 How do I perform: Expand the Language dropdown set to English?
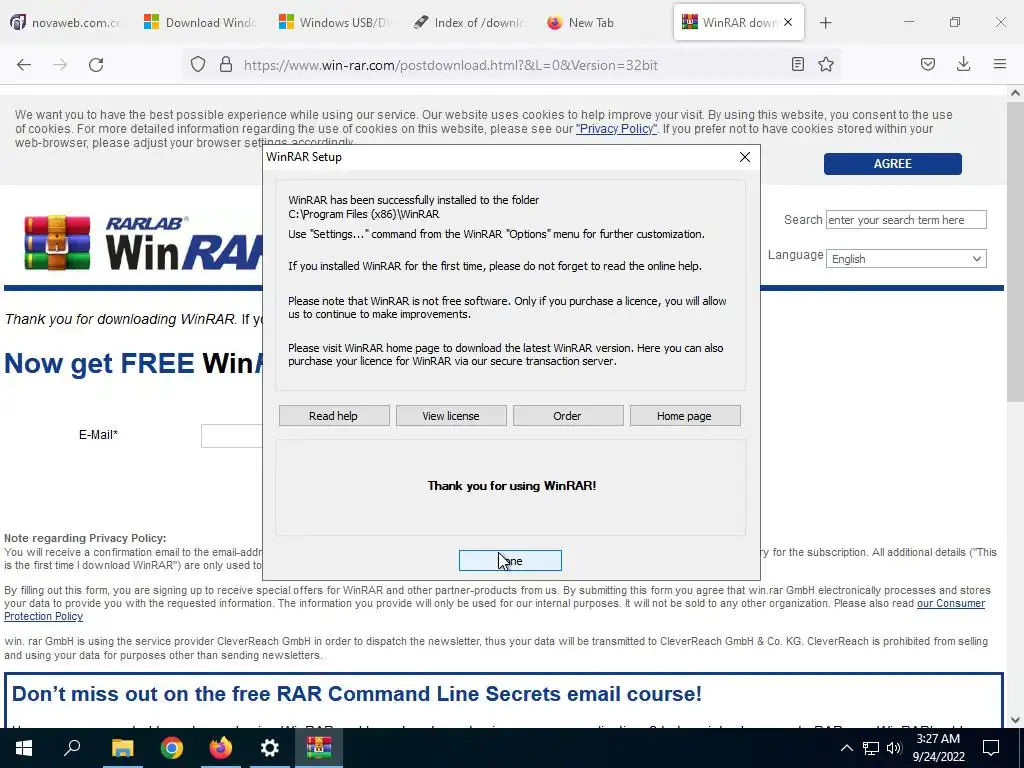[906, 259]
